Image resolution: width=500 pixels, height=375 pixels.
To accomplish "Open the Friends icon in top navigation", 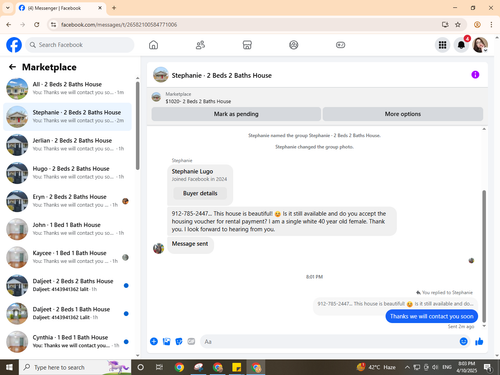I will point(200,45).
